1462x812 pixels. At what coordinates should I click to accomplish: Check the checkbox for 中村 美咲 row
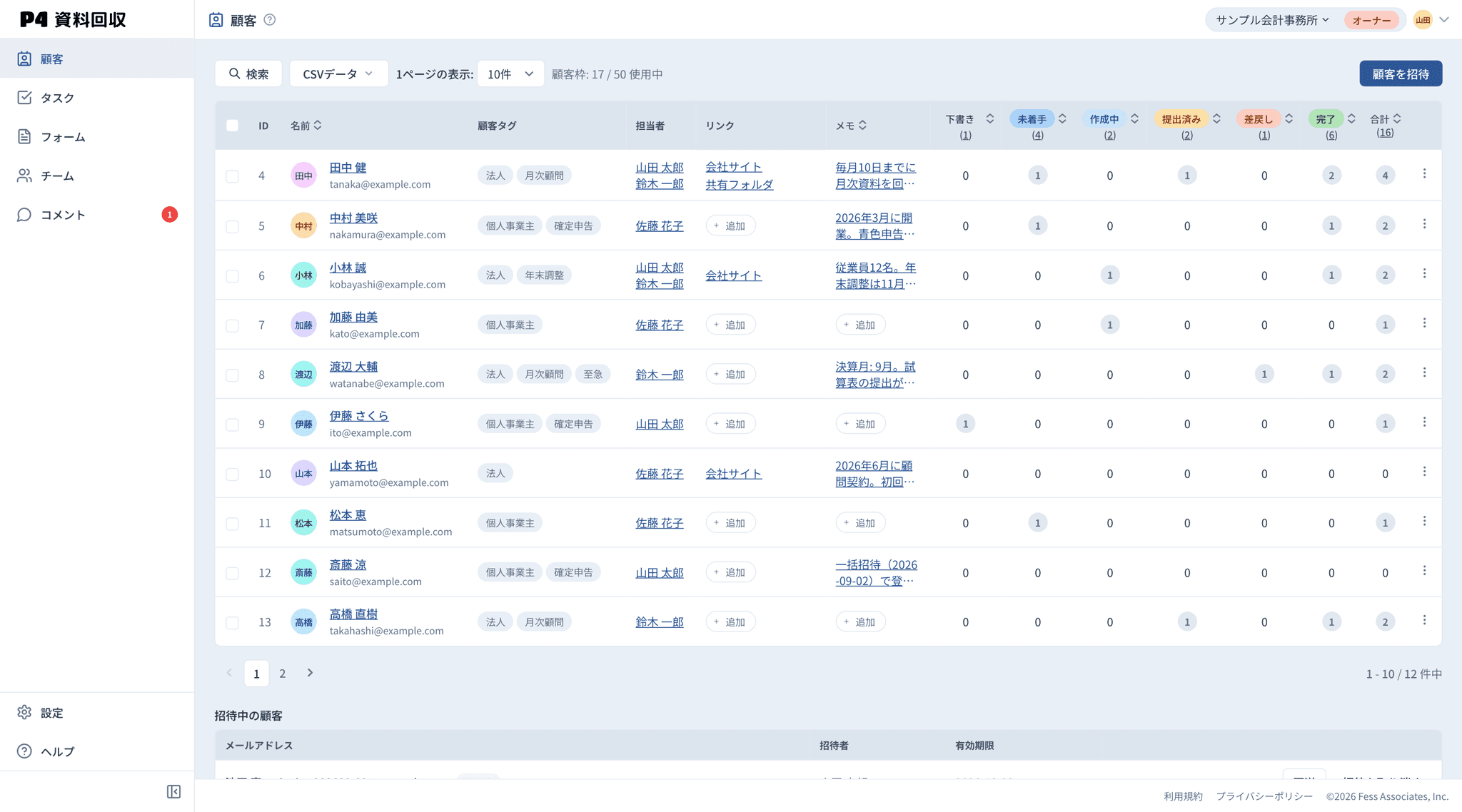coord(233,226)
